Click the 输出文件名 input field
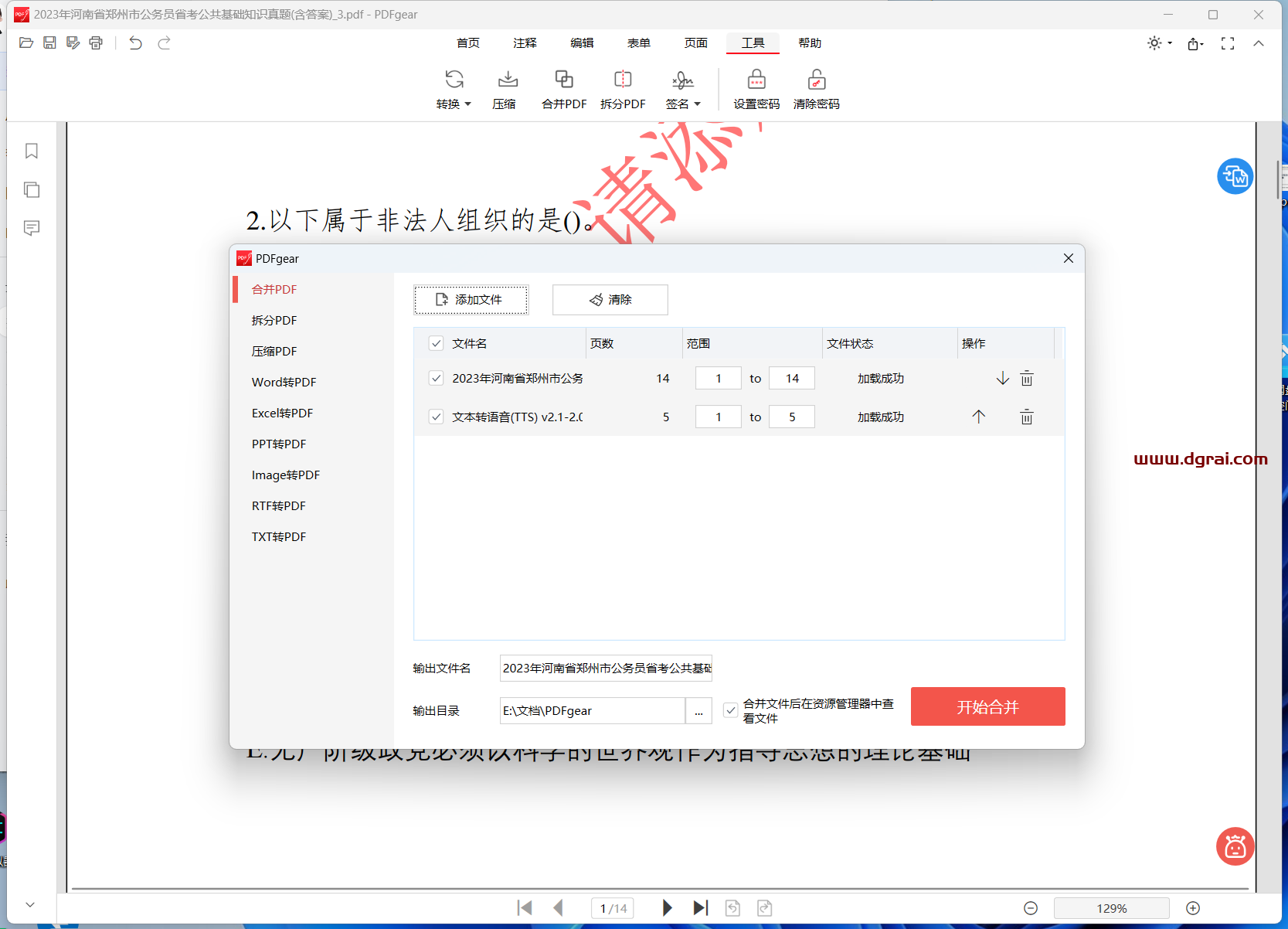The width and height of the screenshot is (1288, 929). pos(606,668)
